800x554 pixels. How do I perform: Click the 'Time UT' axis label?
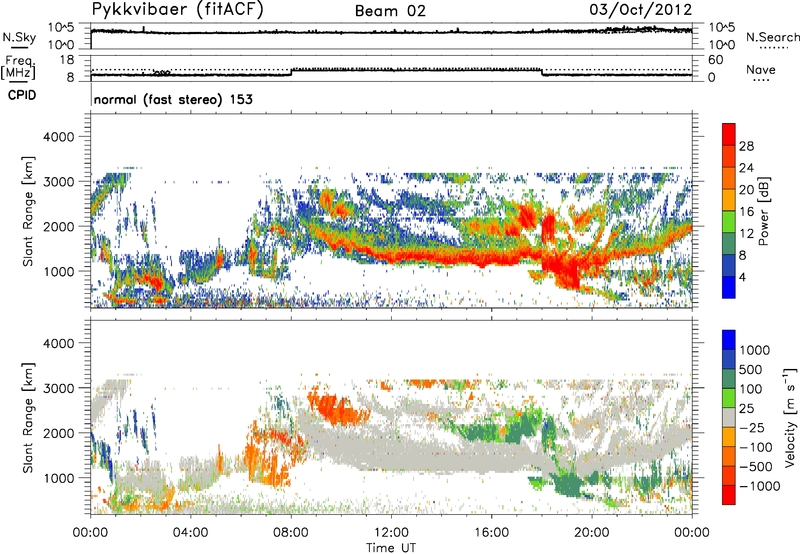[391, 548]
